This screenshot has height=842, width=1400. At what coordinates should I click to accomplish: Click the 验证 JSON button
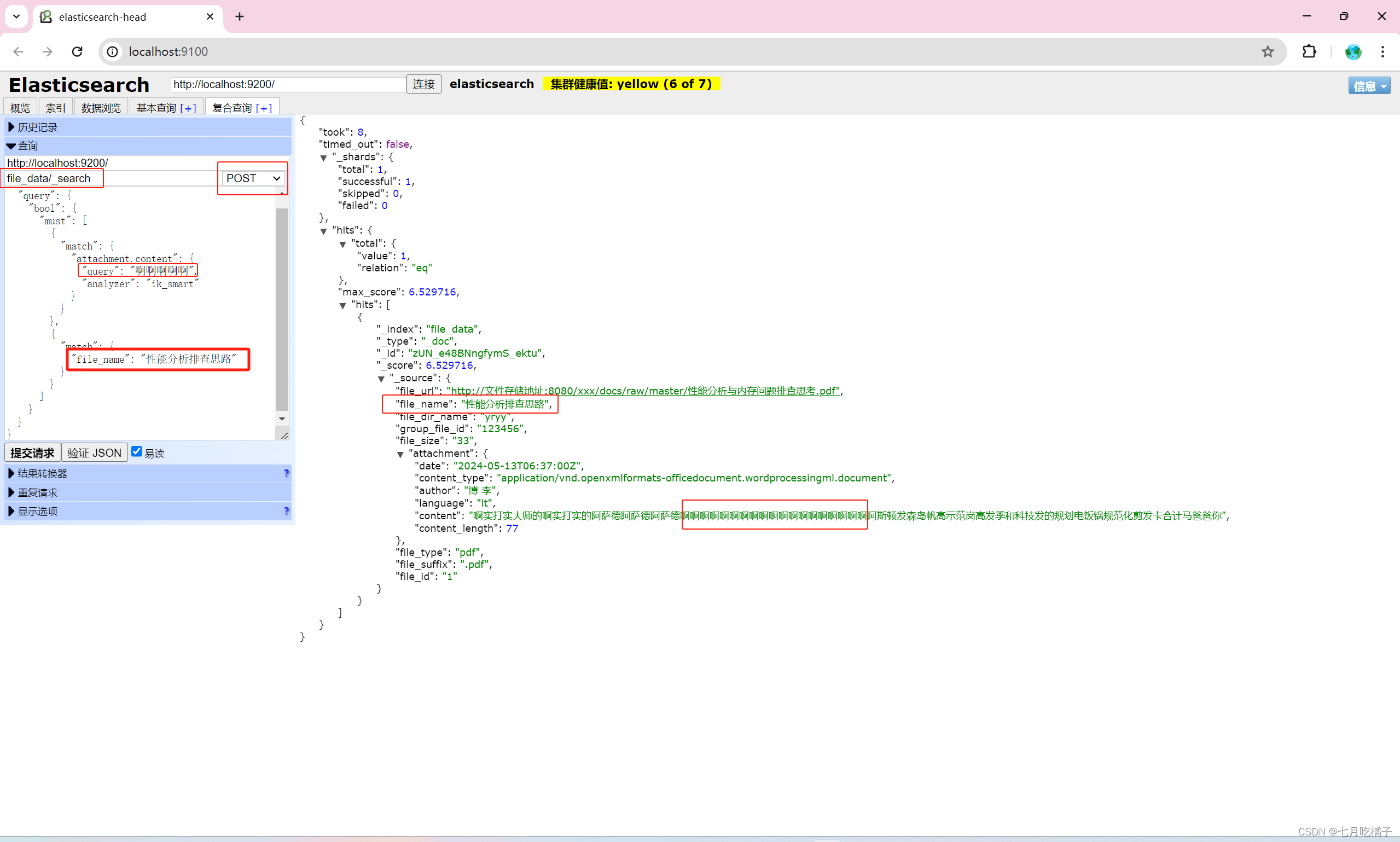[x=94, y=452]
